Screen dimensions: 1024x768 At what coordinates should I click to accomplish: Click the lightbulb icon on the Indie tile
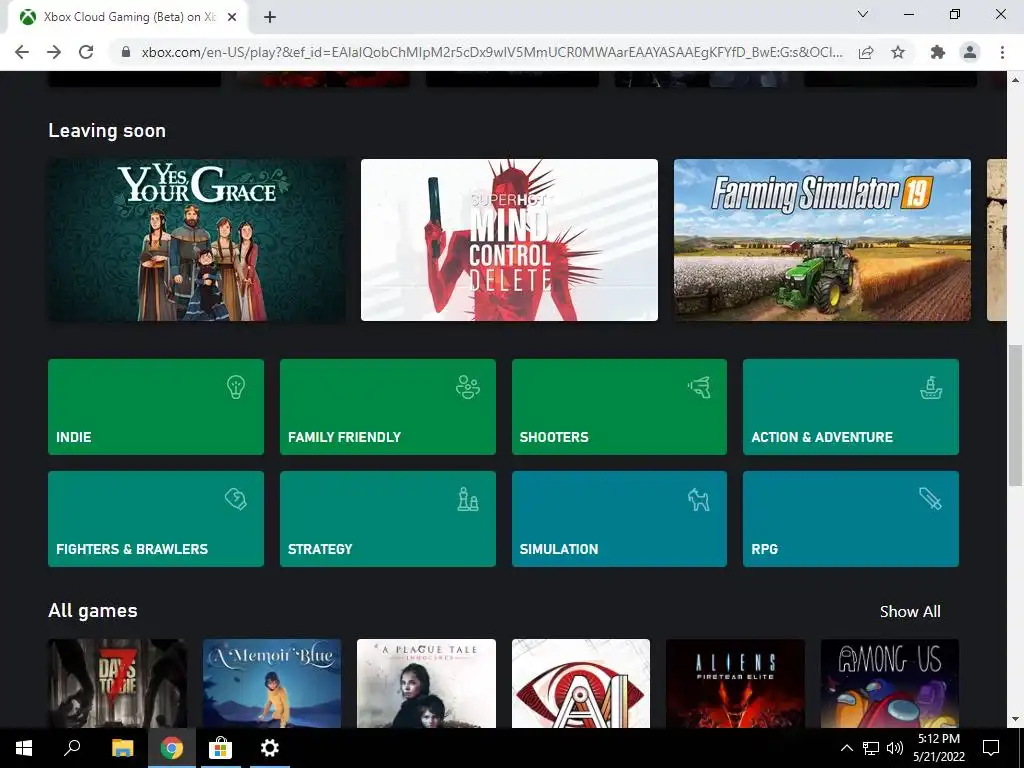pyautogui.click(x=236, y=387)
